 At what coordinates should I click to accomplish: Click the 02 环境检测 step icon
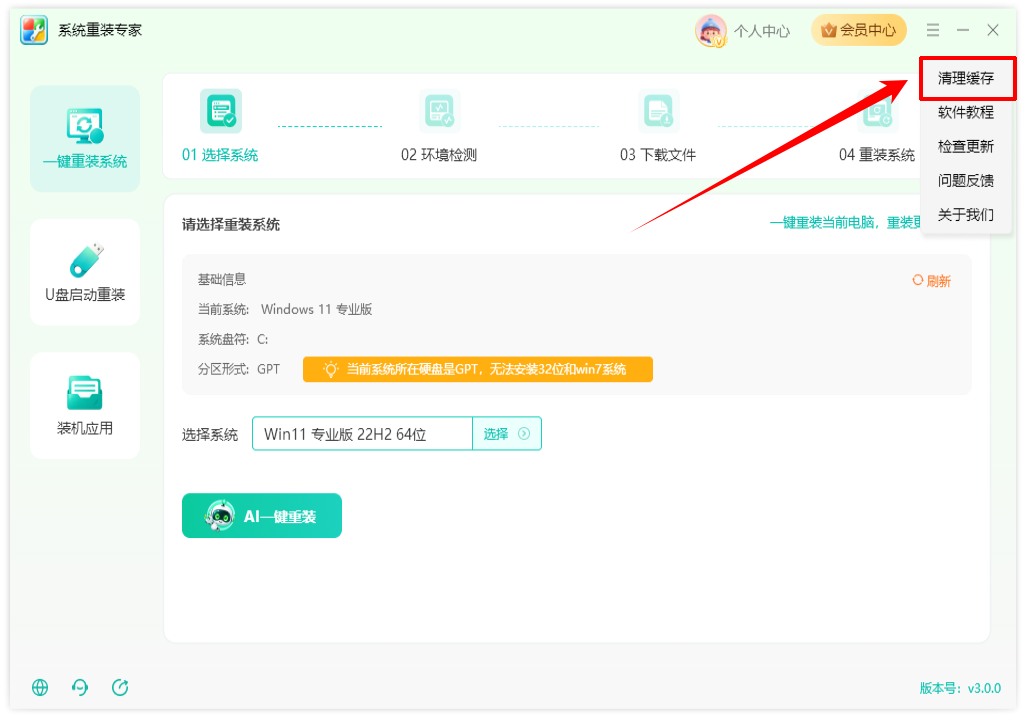point(440,111)
